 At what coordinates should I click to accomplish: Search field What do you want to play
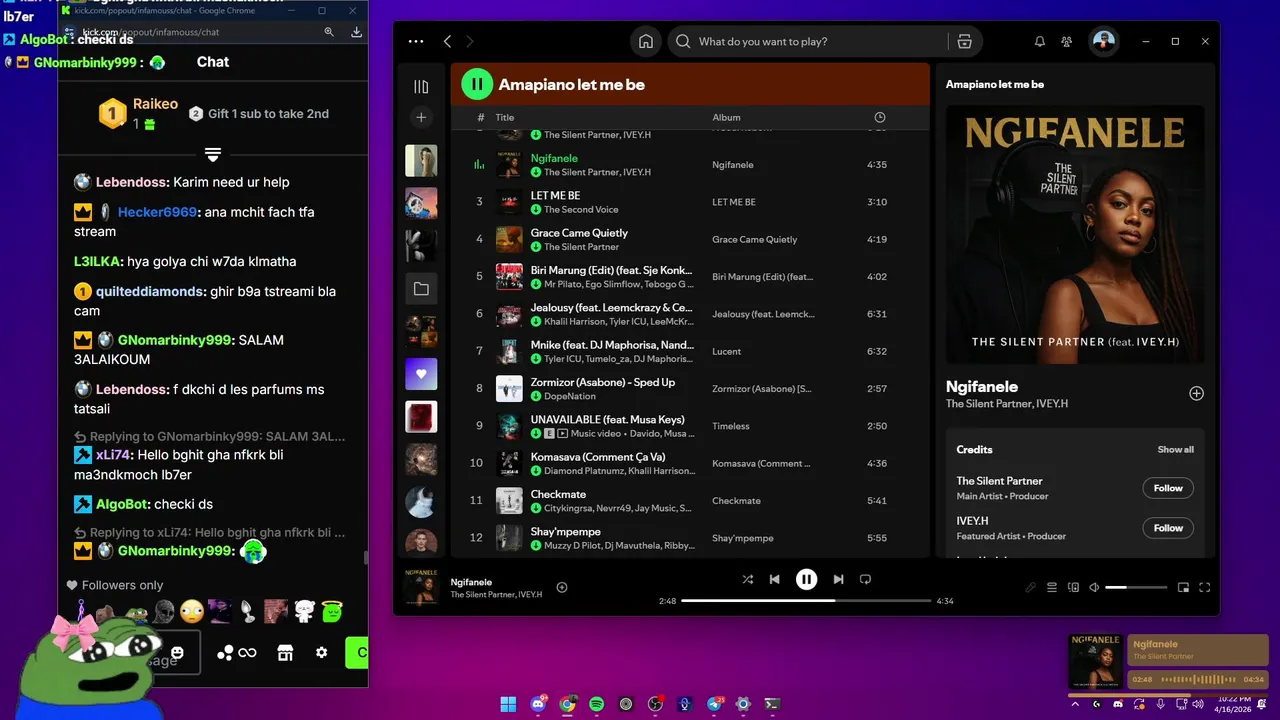click(806, 41)
